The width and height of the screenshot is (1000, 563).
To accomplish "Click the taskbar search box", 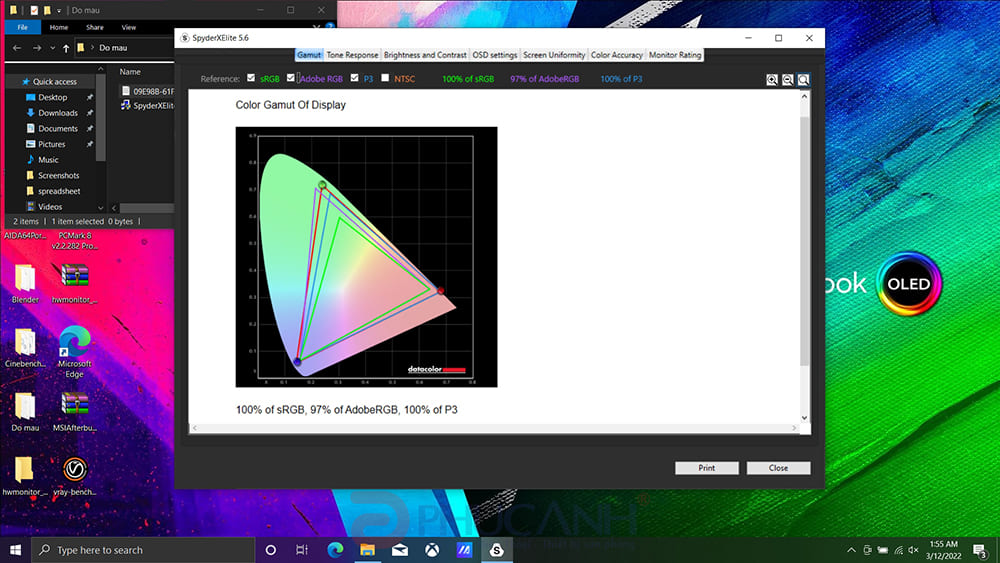I will click(x=143, y=550).
